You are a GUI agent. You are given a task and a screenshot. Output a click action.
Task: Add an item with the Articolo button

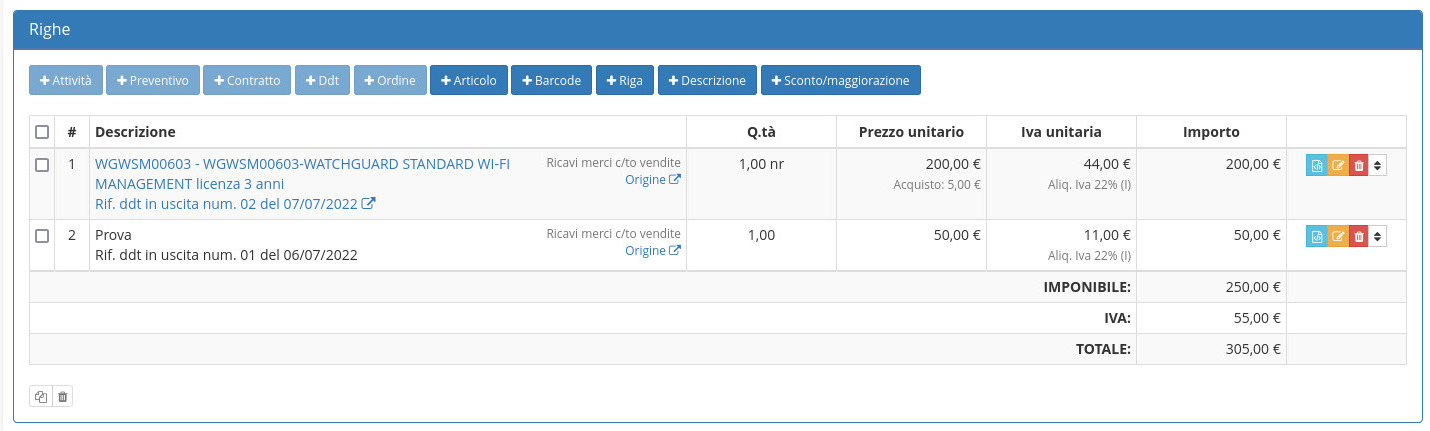click(x=469, y=81)
